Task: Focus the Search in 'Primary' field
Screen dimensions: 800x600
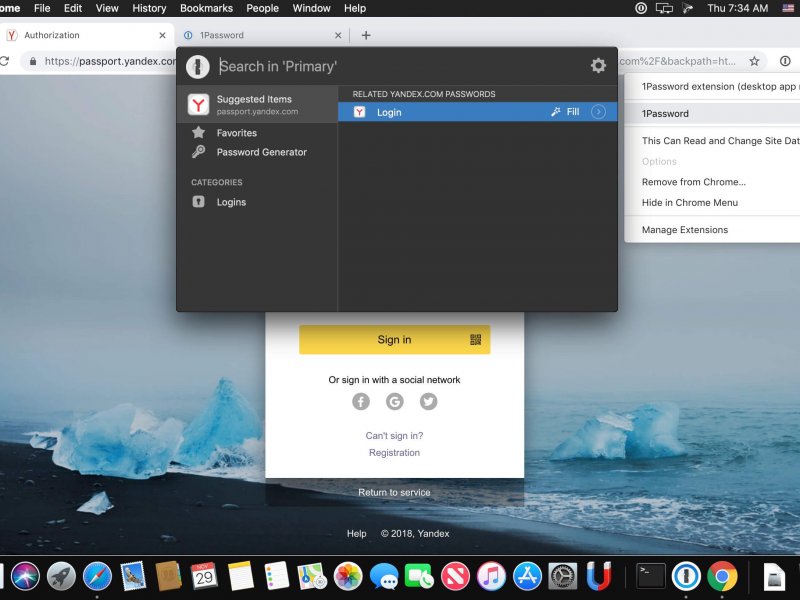Action: [x=398, y=66]
